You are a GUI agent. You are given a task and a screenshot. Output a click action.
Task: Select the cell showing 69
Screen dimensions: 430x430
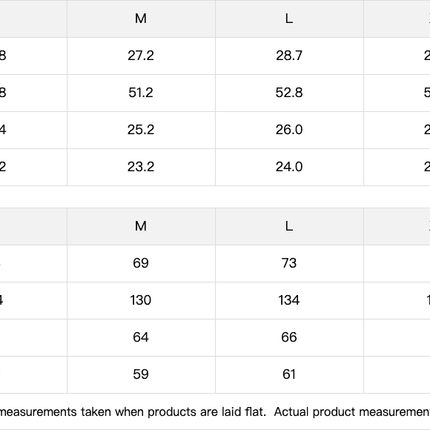tap(141, 263)
